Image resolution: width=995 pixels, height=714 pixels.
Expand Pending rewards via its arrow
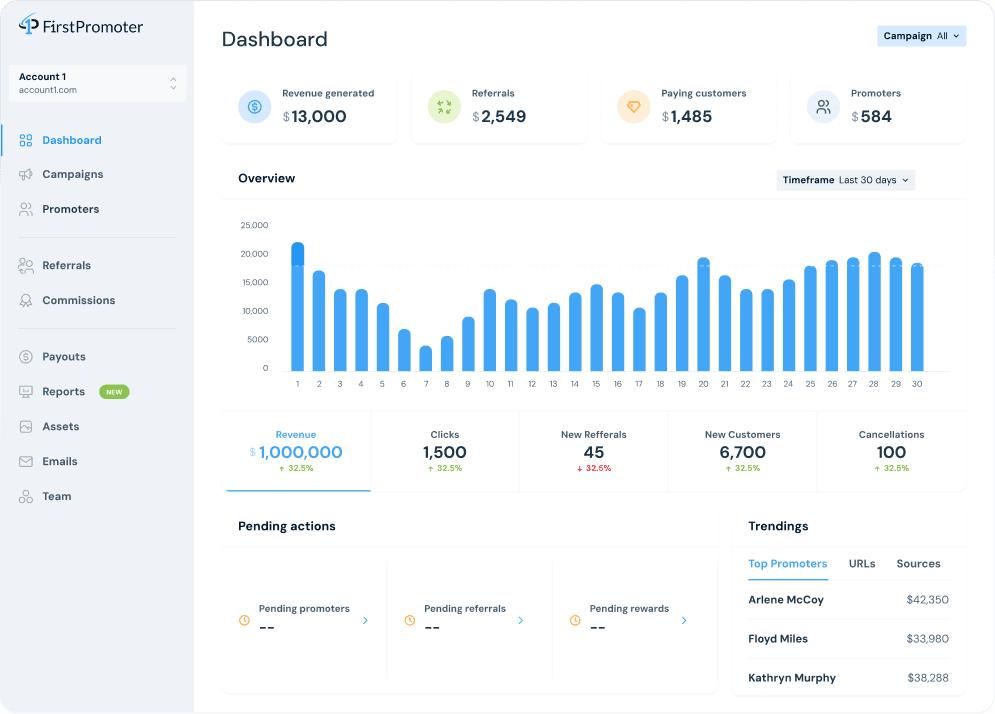(x=684, y=621)
